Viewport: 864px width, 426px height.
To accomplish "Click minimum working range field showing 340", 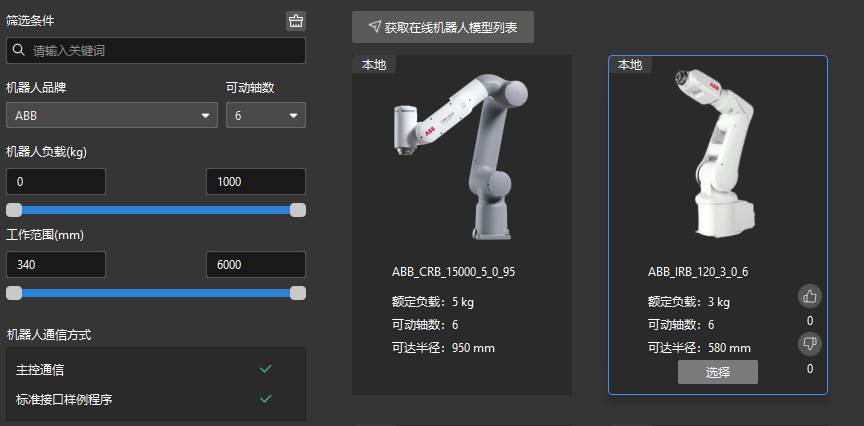I will tap(56, 265).
